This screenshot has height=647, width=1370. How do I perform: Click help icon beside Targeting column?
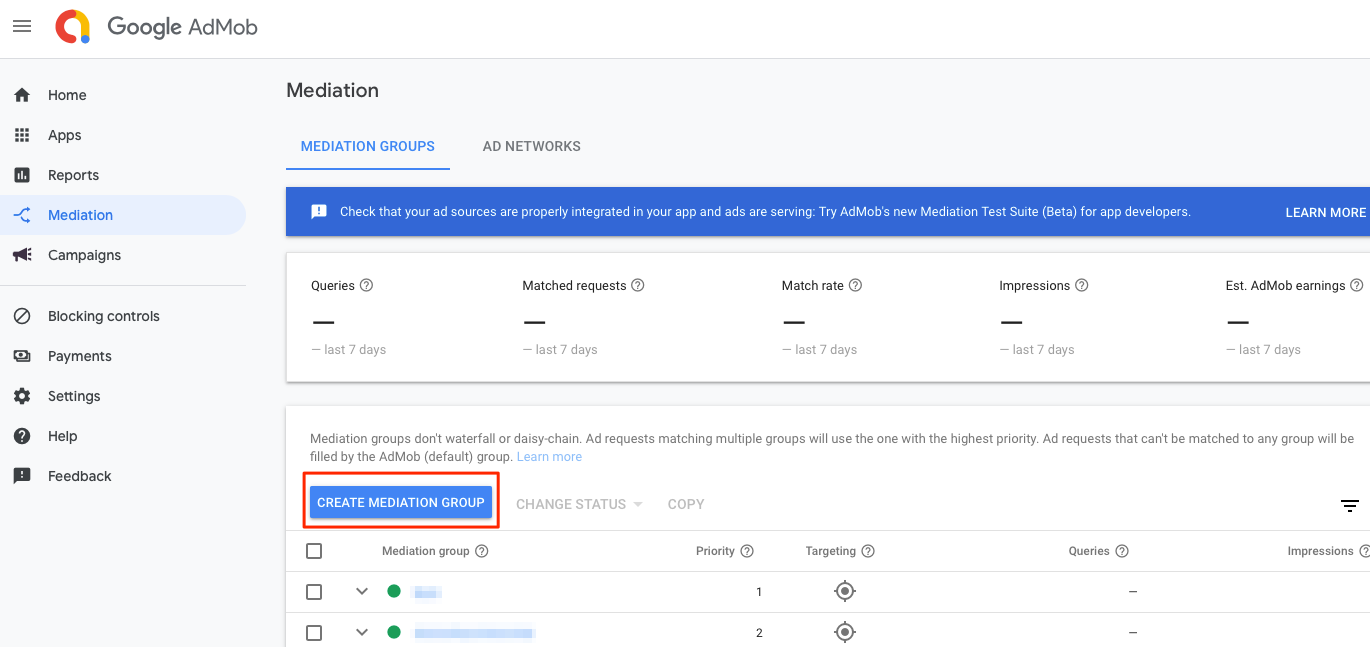point(868,551)
